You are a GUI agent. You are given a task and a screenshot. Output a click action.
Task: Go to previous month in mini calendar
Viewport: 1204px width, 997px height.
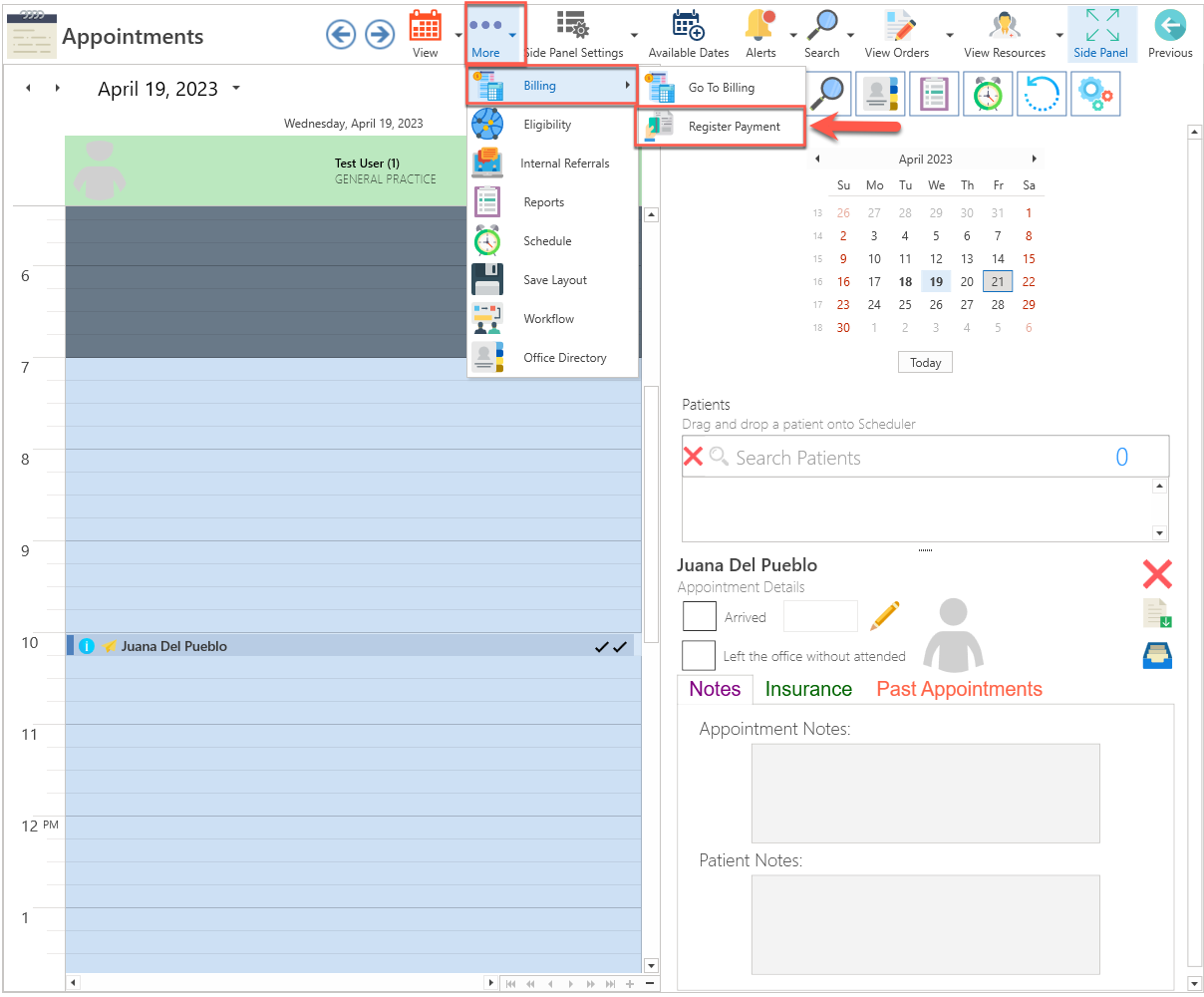point(818,159)
